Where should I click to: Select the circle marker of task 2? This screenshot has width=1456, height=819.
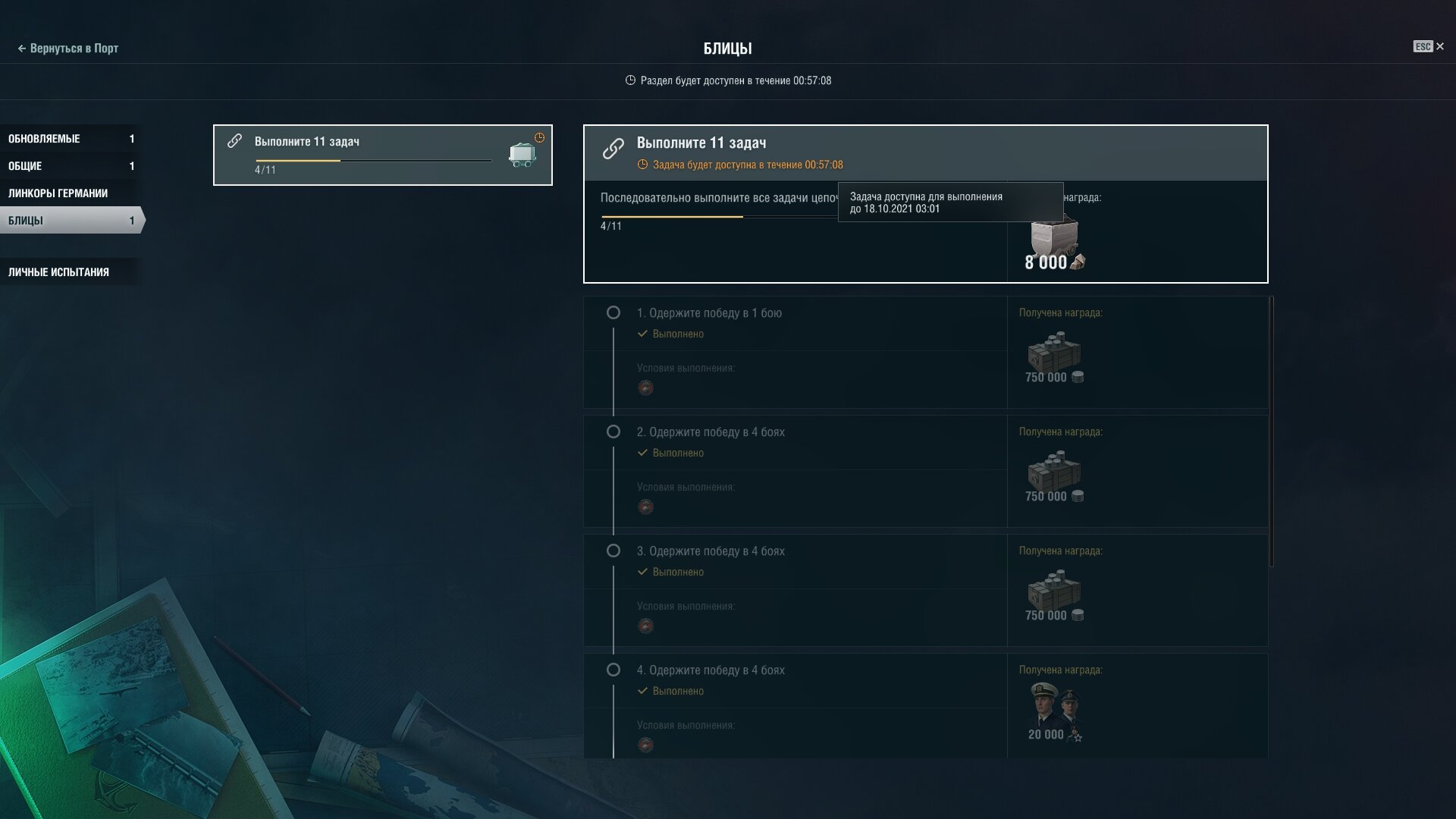pos(613,431)
